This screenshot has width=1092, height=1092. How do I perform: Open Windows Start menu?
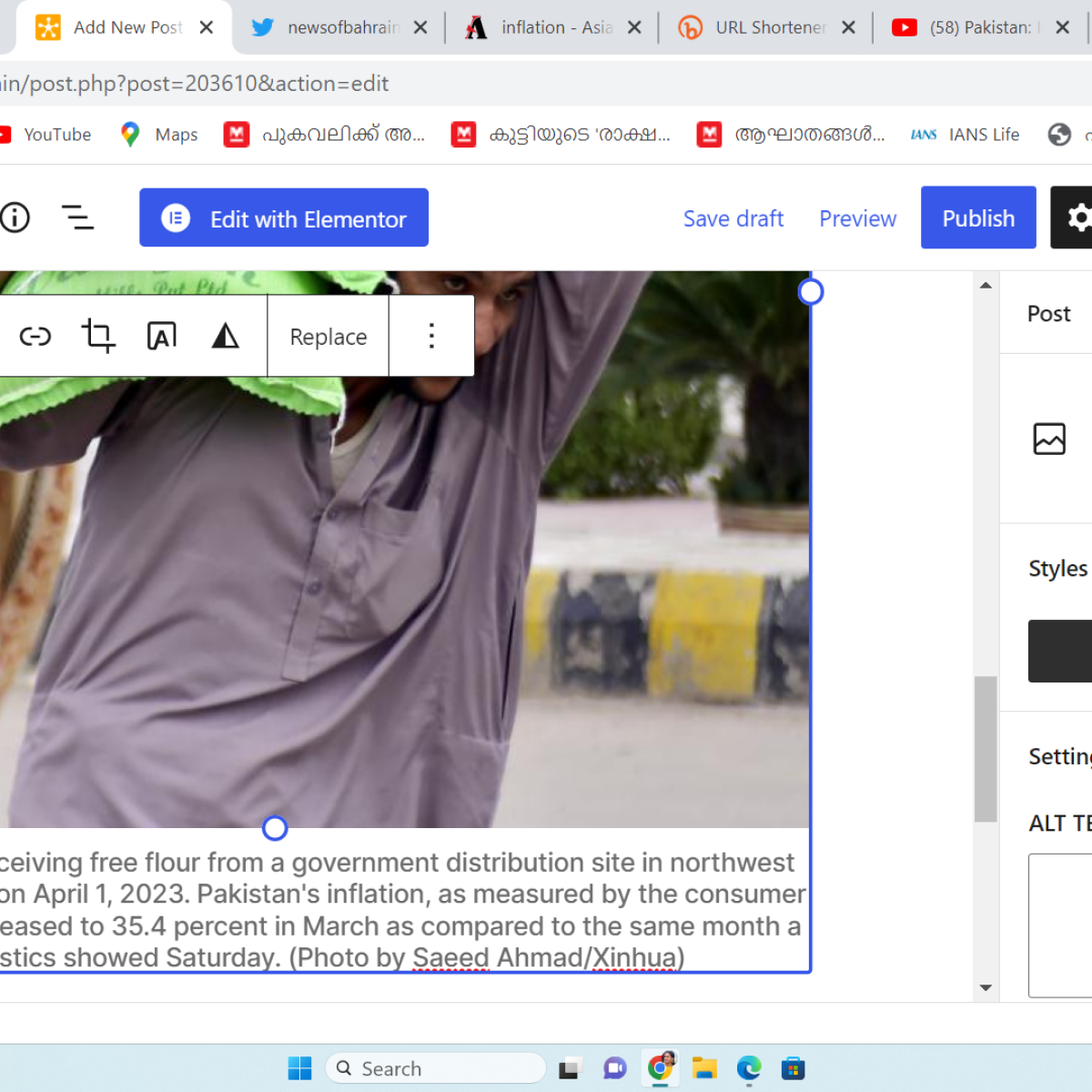(299, 1068)
